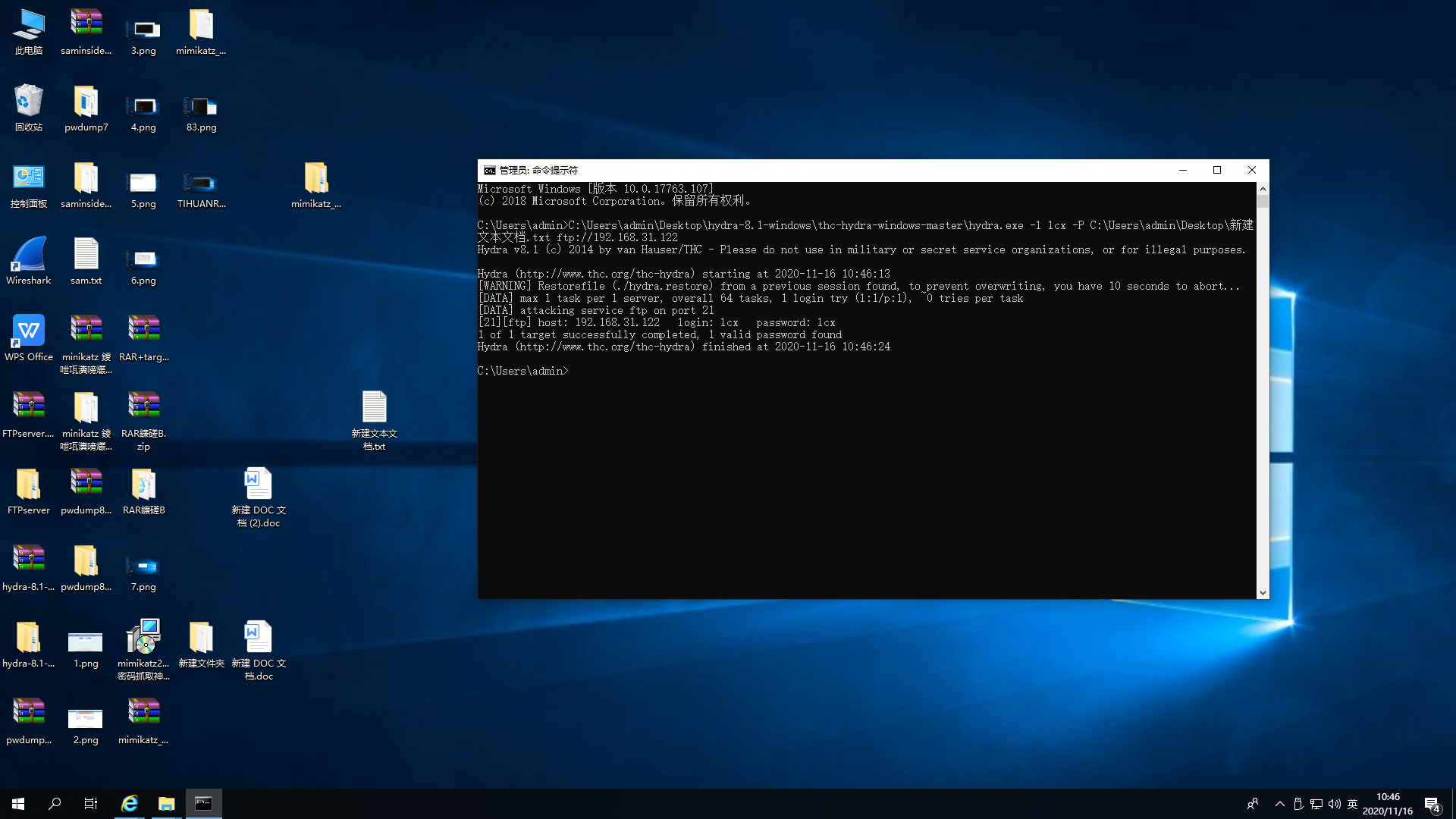
Task: Expand the hidden system tray icons chevron
Action: click(1280, 804)
